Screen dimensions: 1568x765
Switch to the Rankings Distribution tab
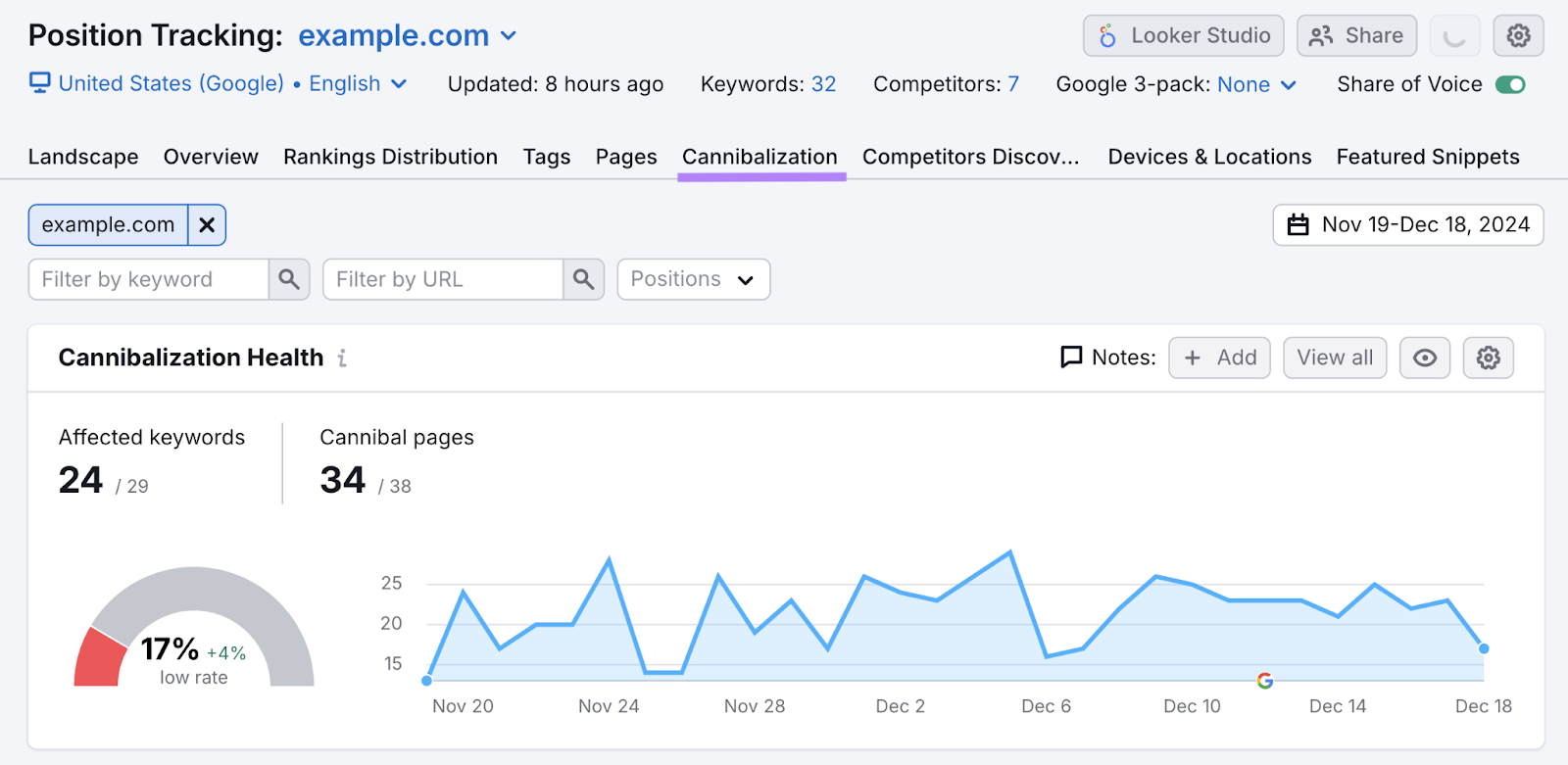[390, 157]
